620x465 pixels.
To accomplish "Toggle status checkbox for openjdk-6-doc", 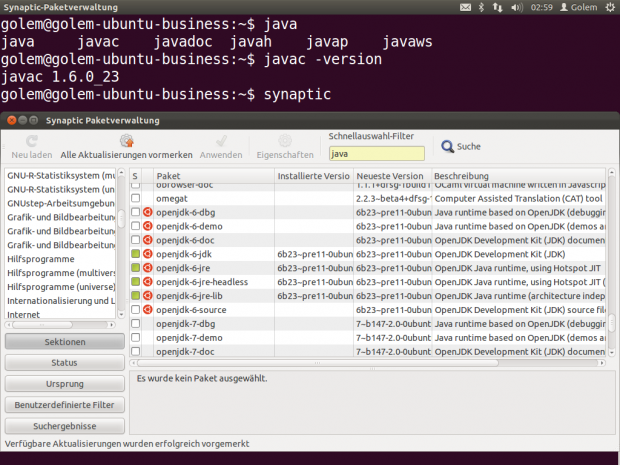I will pos(136,240).
